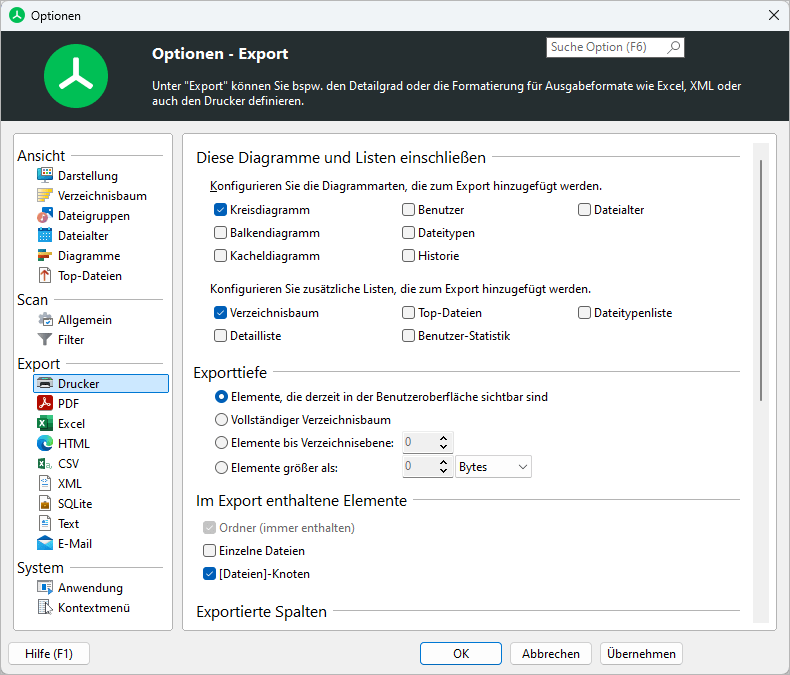
Task: Click the XML export icon
Action: pyautogui.click(x=45, y=484)
